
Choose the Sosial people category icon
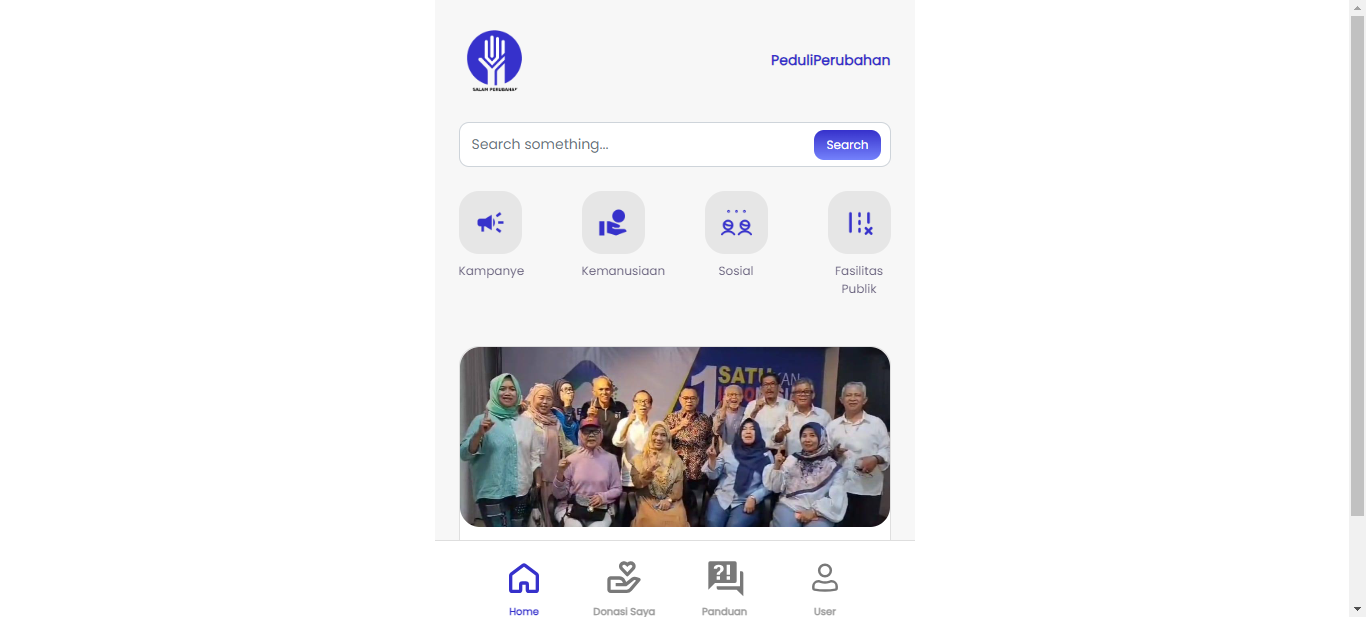point(736,222)
